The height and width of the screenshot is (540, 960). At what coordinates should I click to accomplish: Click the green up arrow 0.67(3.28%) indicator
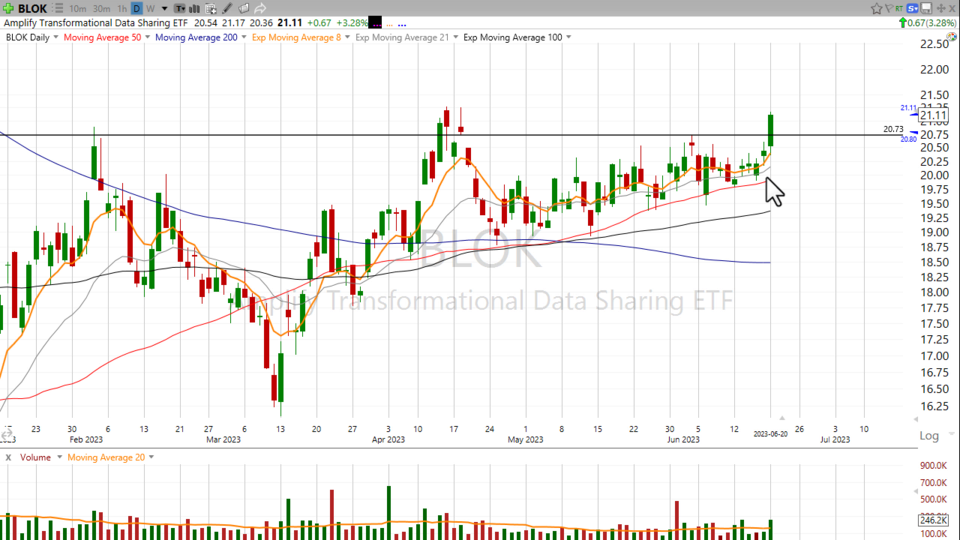pos(927,23)
